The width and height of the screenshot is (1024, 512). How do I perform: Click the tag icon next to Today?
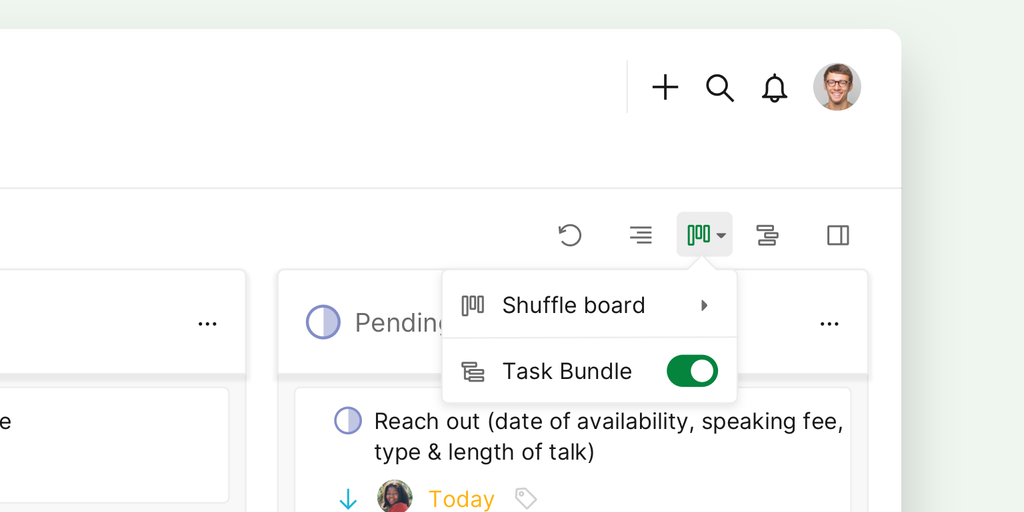(x=526, y=498)
